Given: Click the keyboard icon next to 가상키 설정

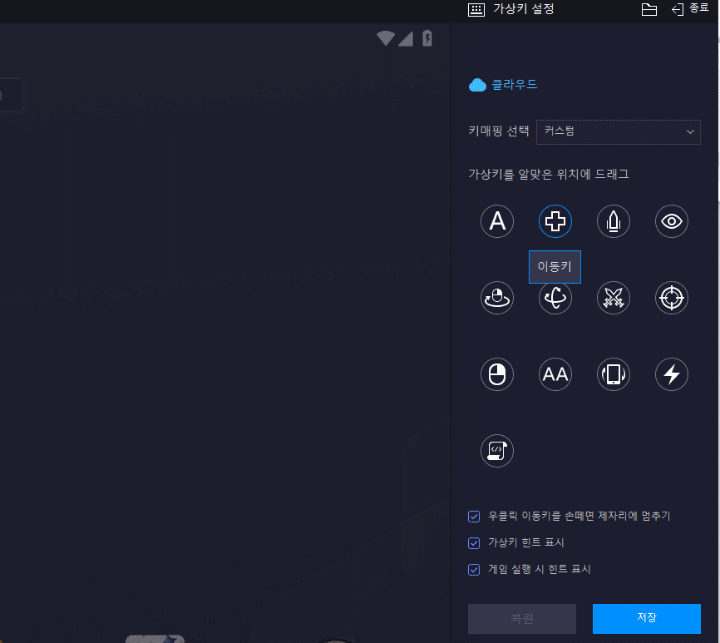Looking at the screenshot, I should (x=476, y=10).
